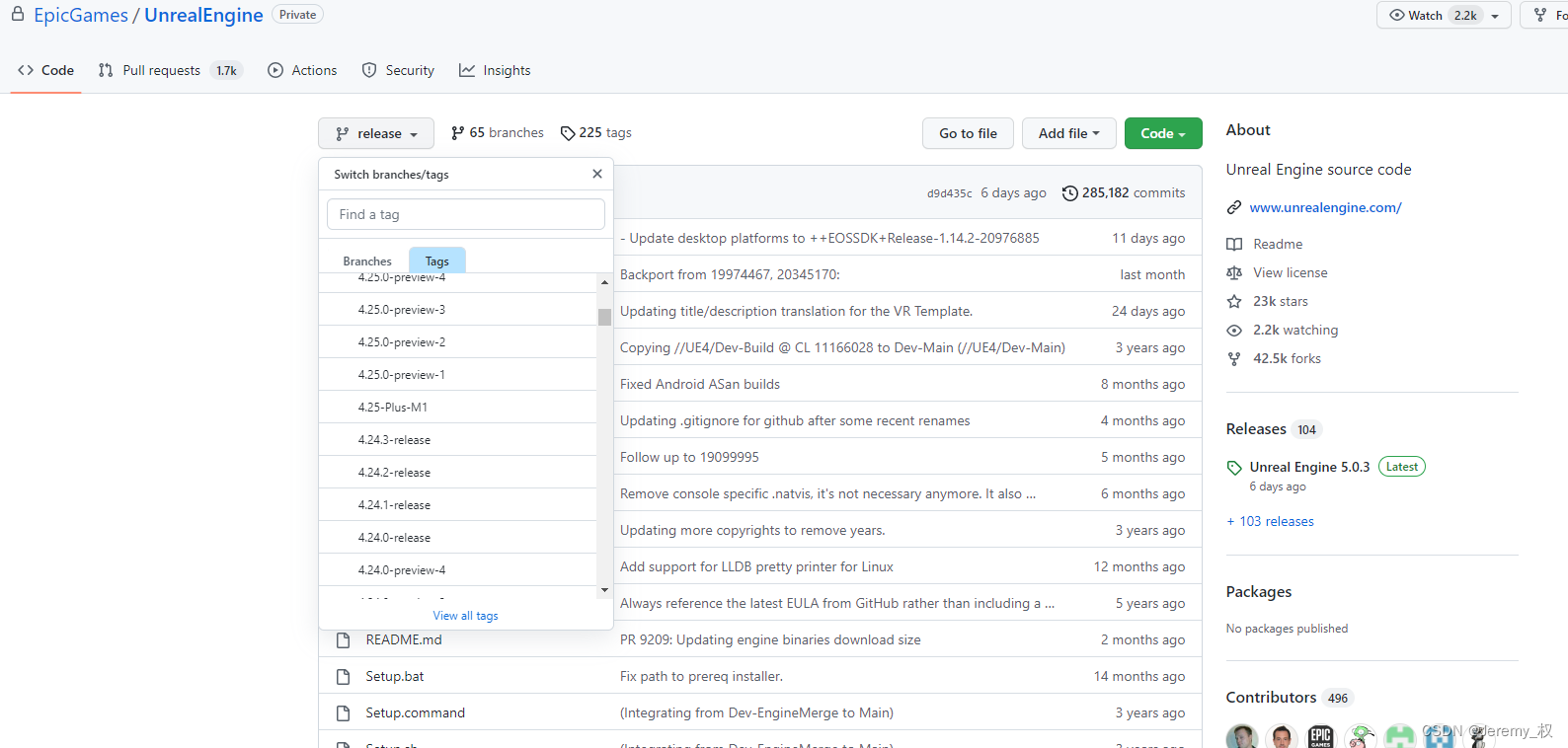Click commit hash d9d435c
1568x748 pixels.
click(x=949, y=193)
